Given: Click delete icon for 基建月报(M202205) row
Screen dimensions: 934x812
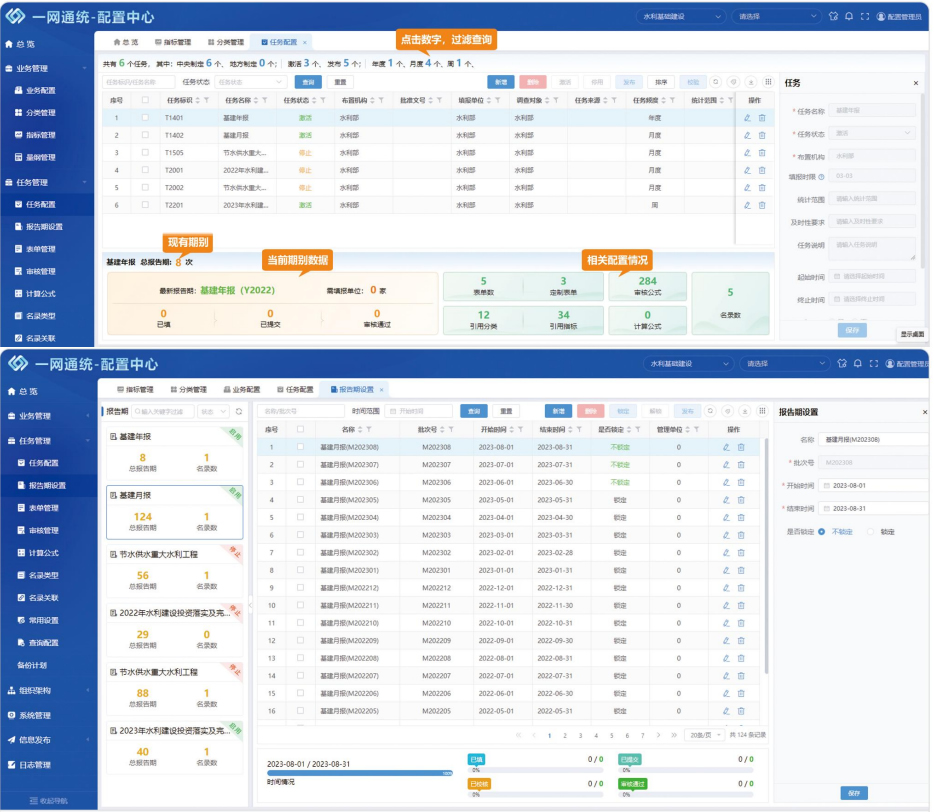Looking at the screenshot, I should [741, 711].
